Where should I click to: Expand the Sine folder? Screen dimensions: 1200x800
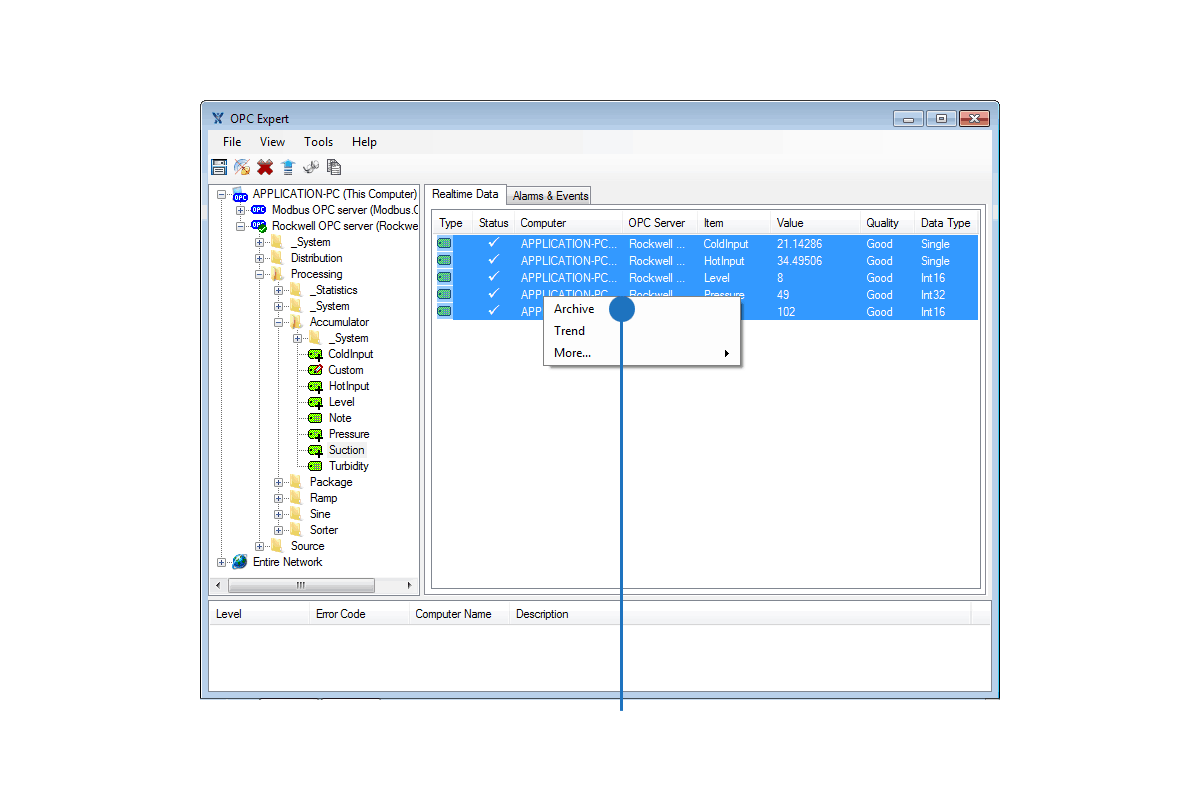coord(279,514)
